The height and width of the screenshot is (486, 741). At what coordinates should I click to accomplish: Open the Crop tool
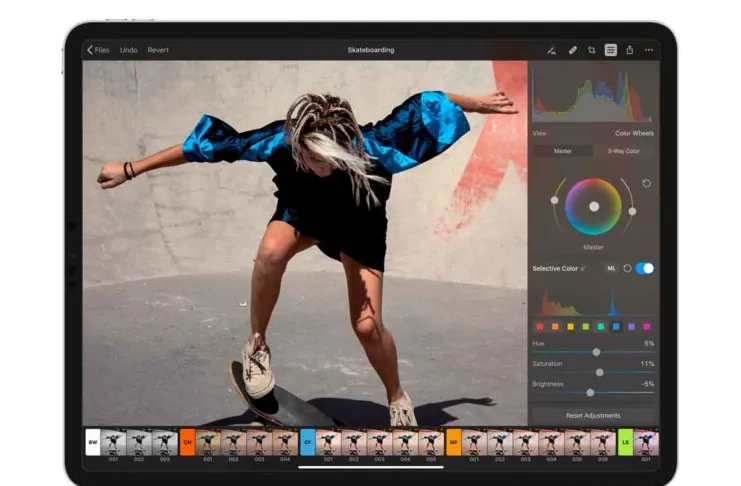(592, 49)
